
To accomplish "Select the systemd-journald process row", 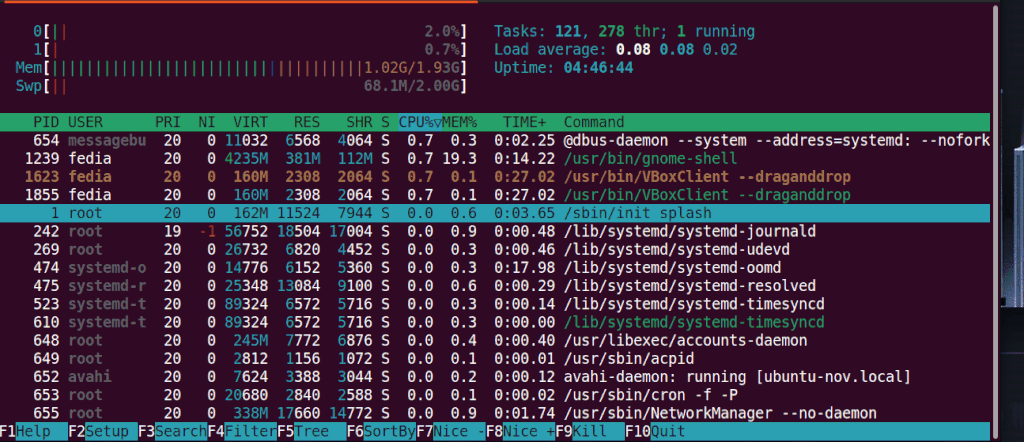I will coord(495,231).
